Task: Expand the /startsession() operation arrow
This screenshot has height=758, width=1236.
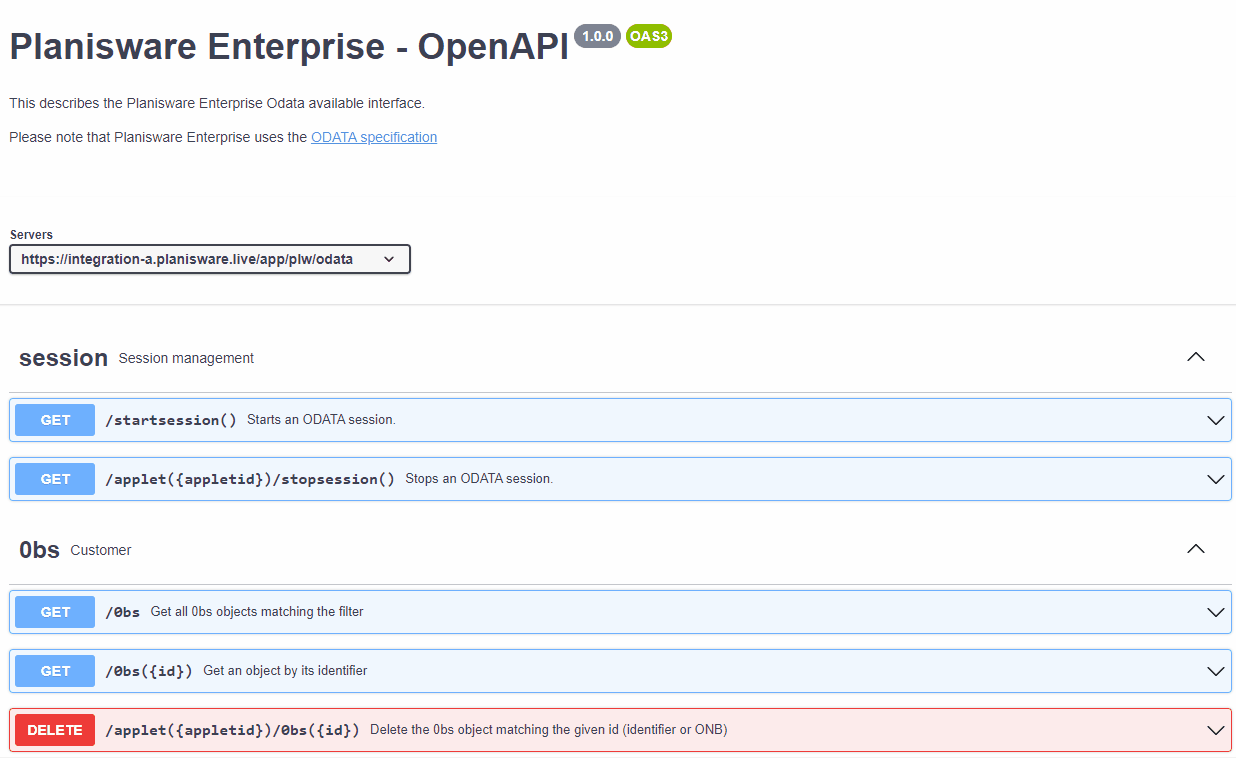Action: point(1216,420)
